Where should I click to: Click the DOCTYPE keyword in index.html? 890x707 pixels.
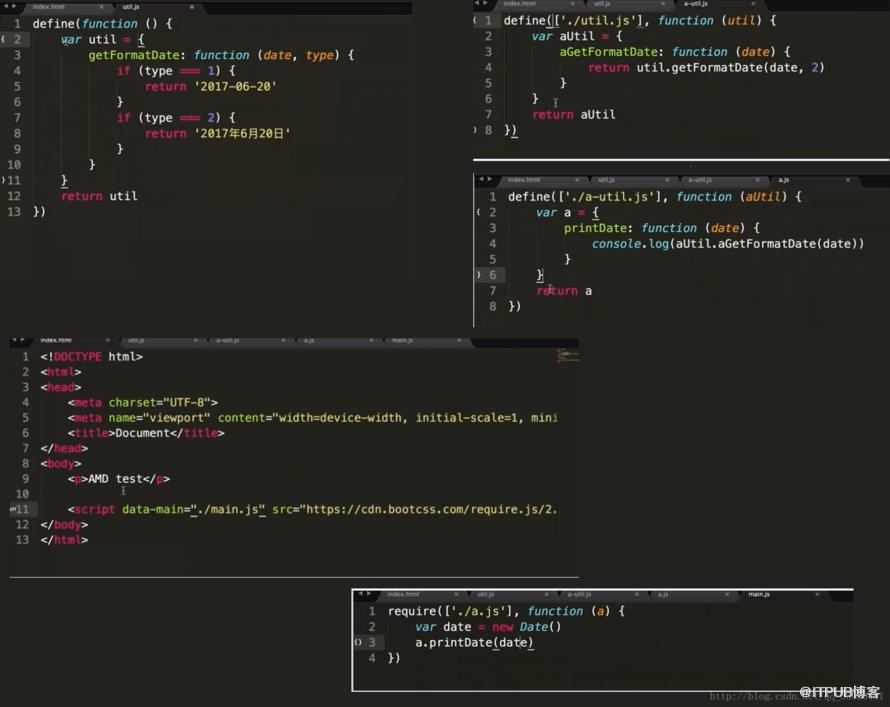[78, 357]
